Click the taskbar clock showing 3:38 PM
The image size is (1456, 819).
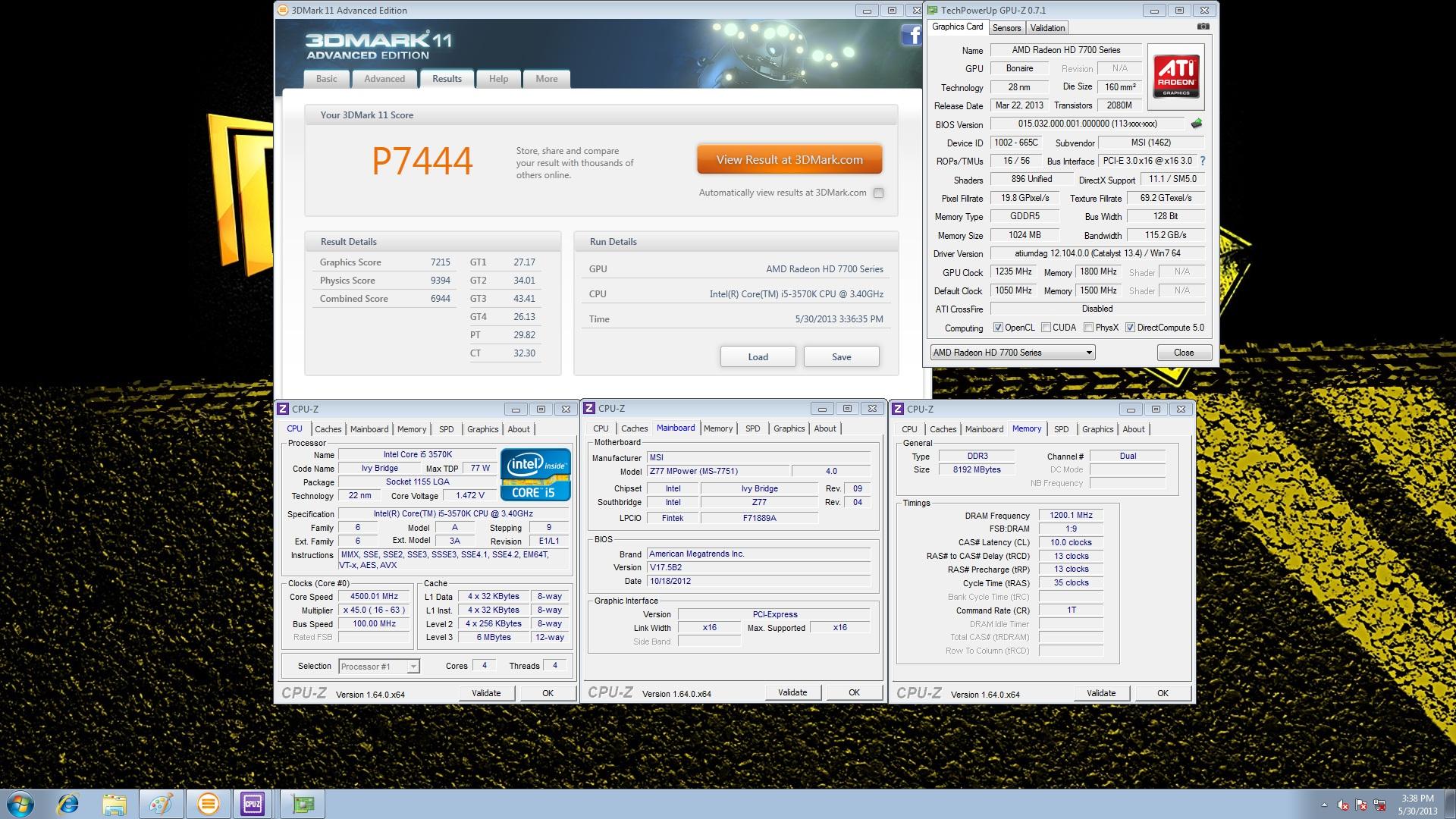(1417, 805)
